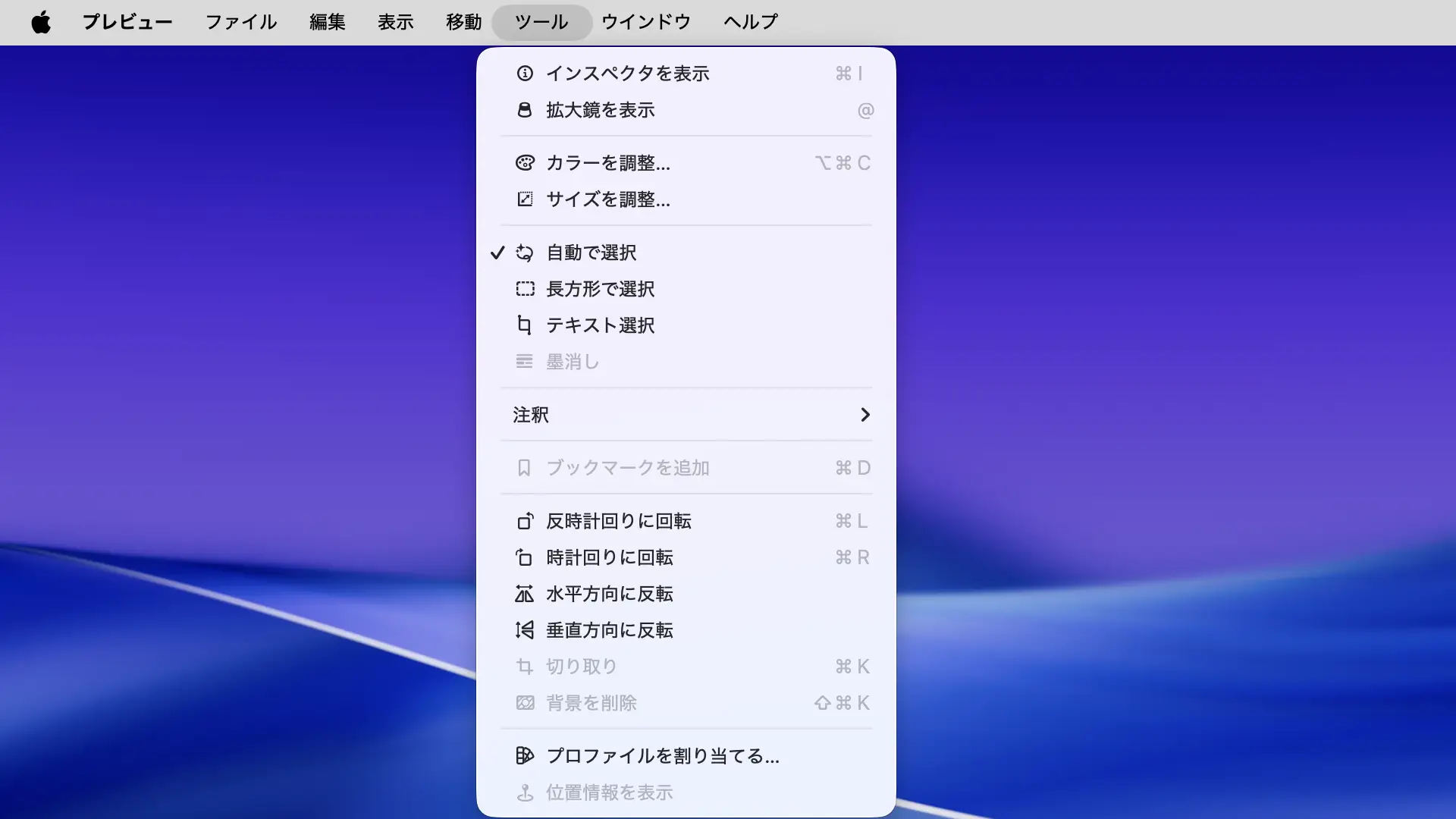
Task: Open the 表示 menu
Action: (396, 22)
